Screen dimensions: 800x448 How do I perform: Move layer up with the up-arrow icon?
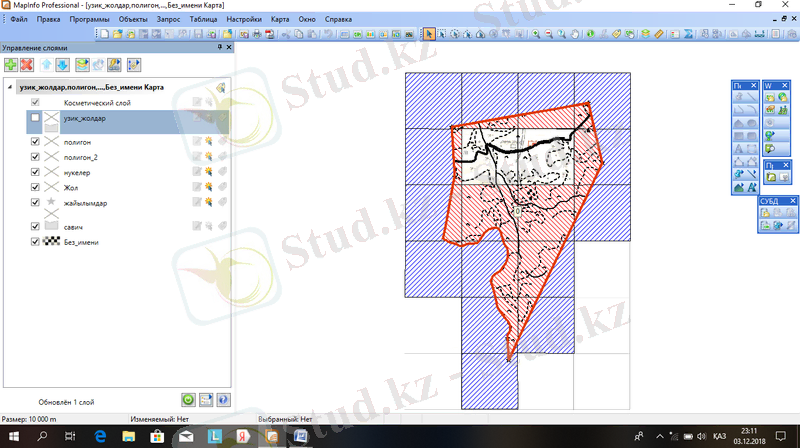47,65
